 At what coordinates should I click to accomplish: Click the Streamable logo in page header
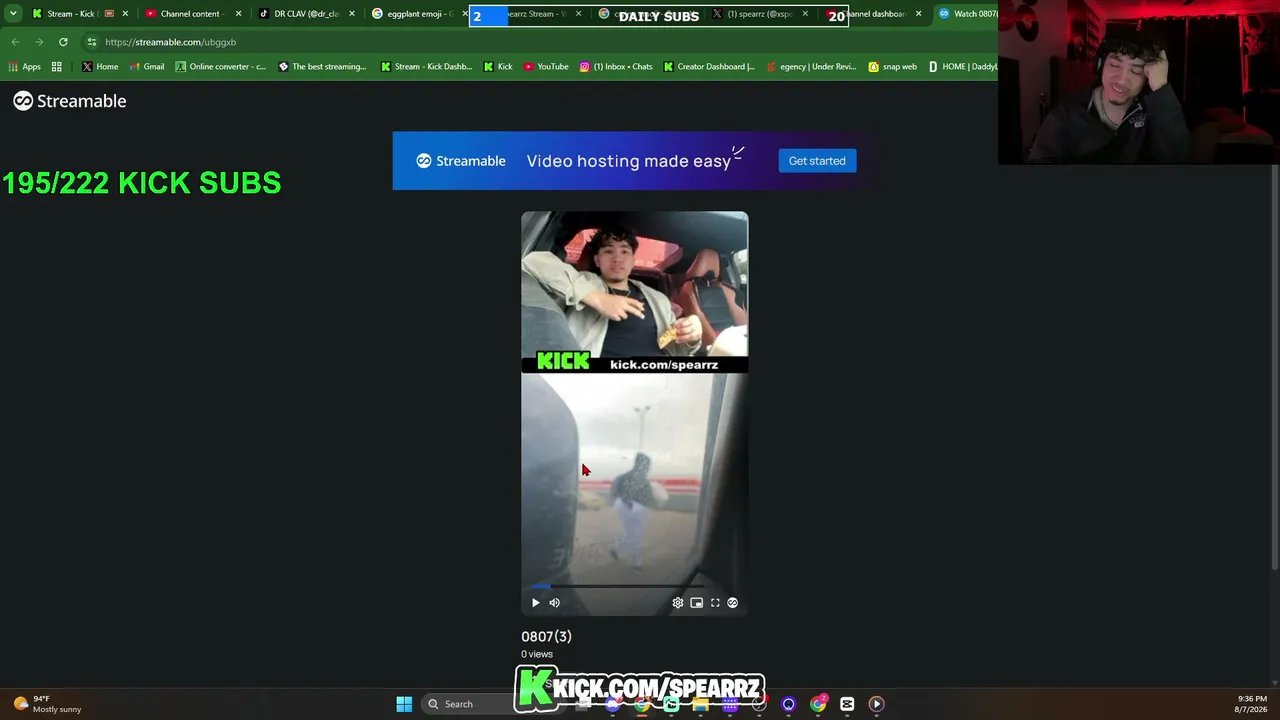70,101
